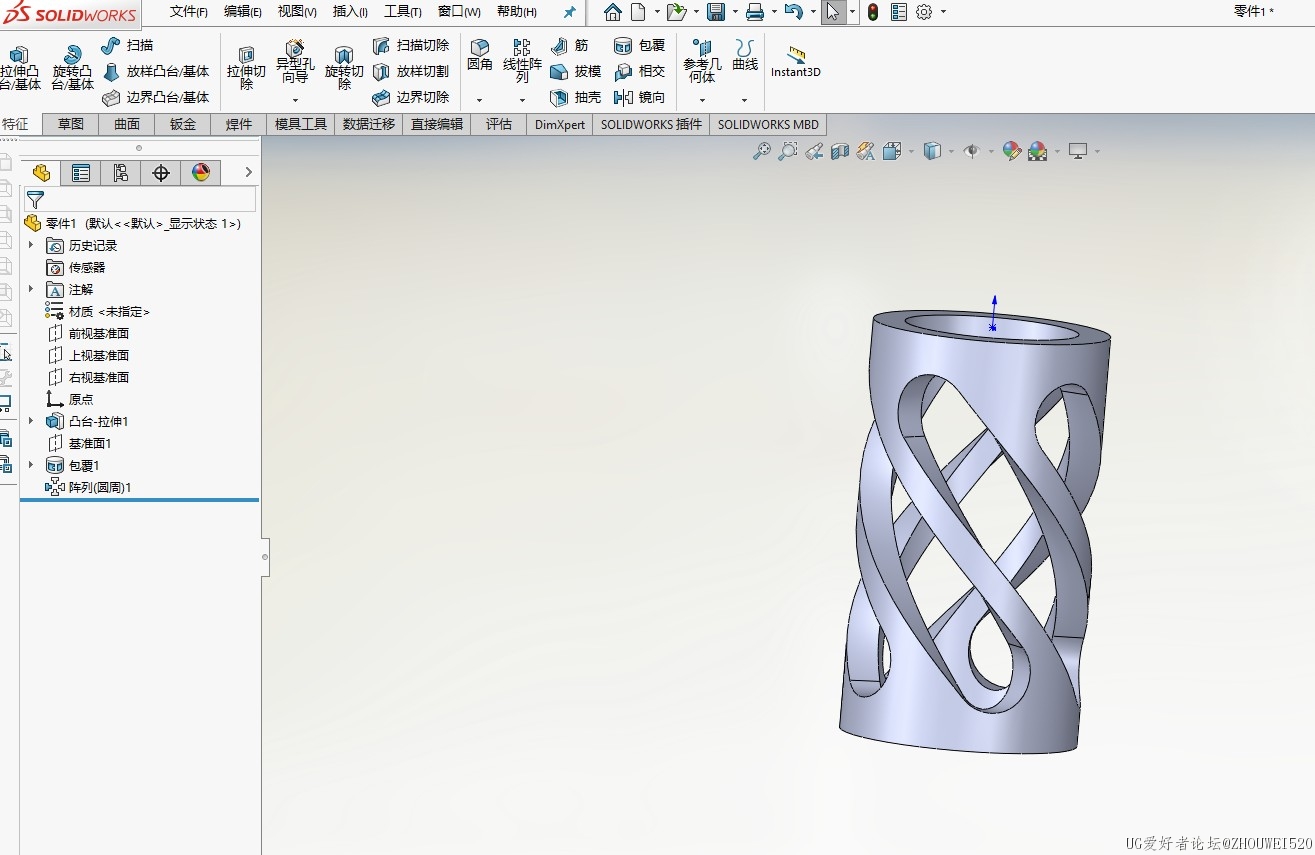
Task: Select the 拔模 draft tool
Action: click(x=576, y=71)
